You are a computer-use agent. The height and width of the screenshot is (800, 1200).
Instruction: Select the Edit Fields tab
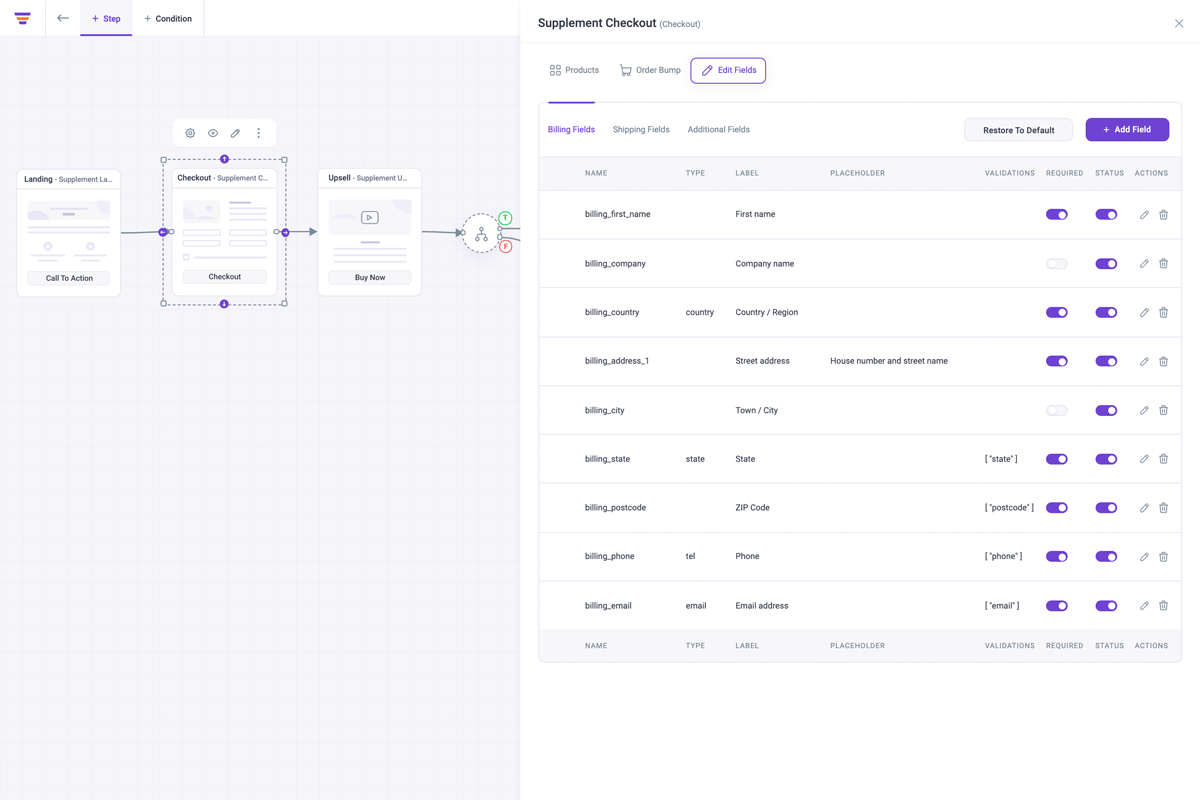pyautogui.click(x=728, y=70)
